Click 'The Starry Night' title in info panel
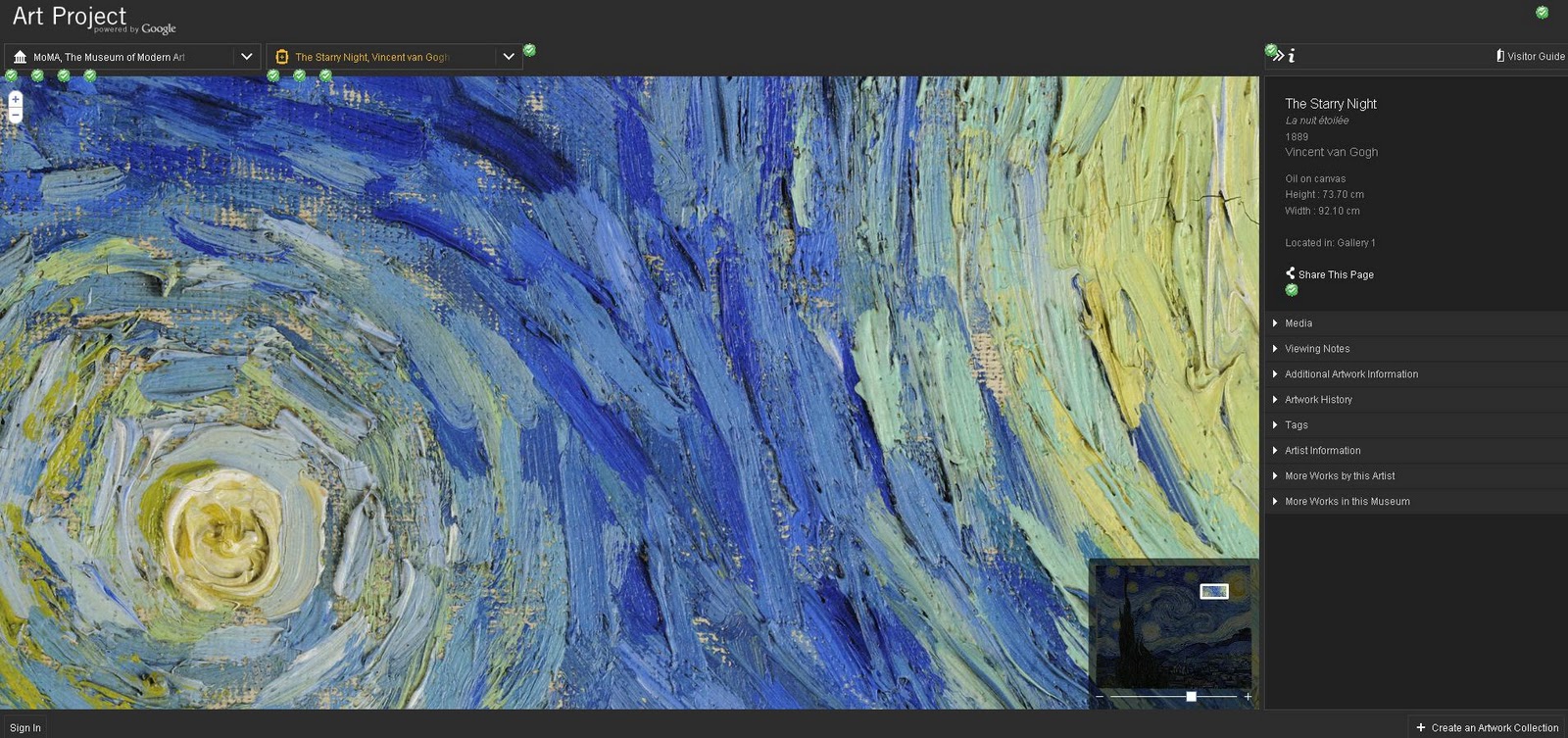This screenshot has width=1568, height=738. [1330, 104]
